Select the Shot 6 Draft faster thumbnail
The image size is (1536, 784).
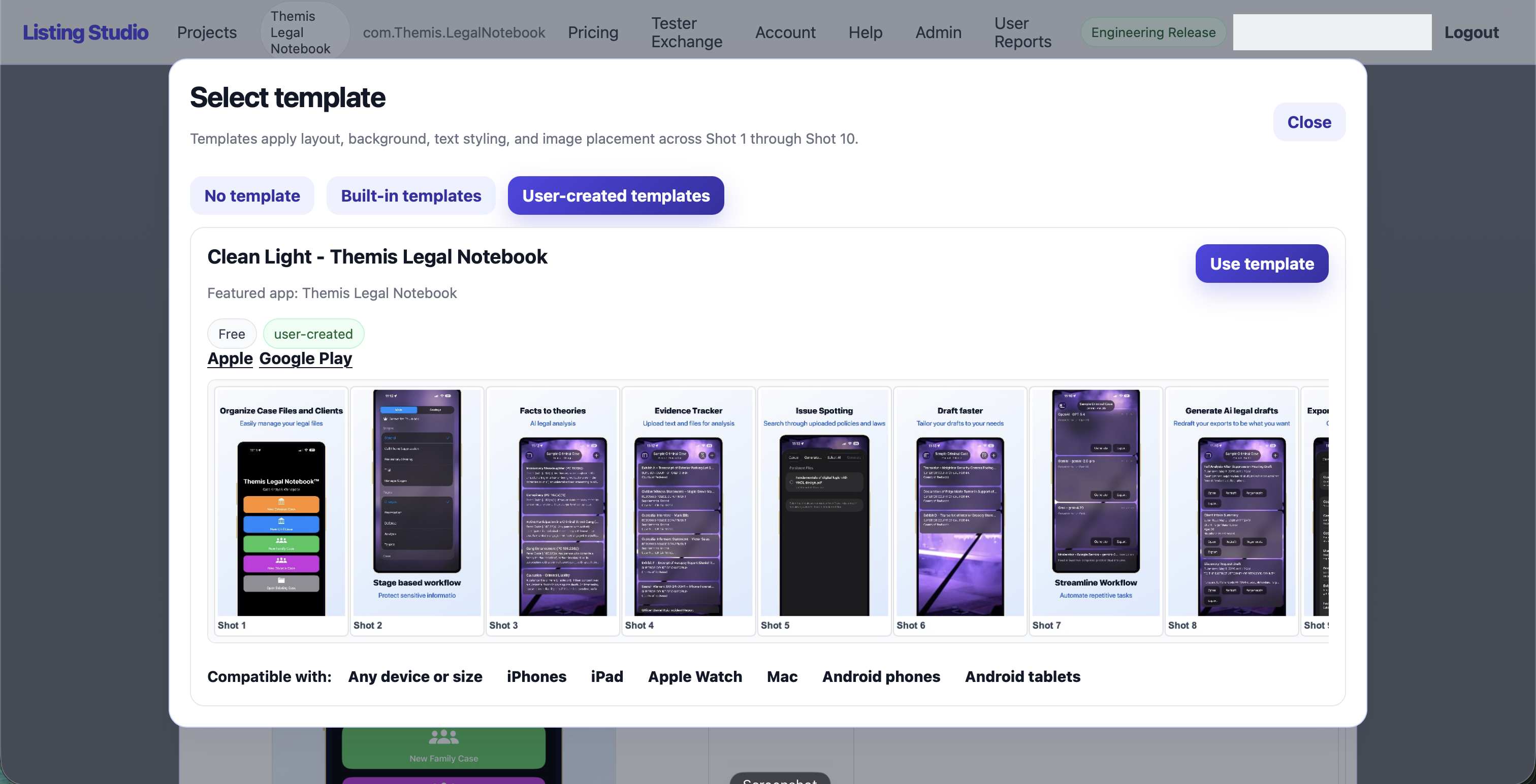point(960,511)
